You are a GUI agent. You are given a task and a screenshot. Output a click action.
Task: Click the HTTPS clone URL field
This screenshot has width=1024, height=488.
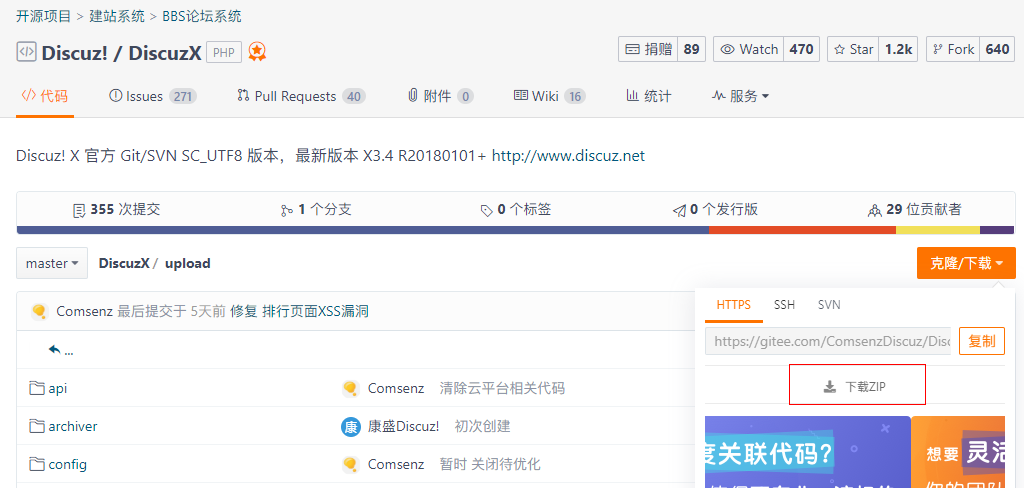[x=828, y=341]
